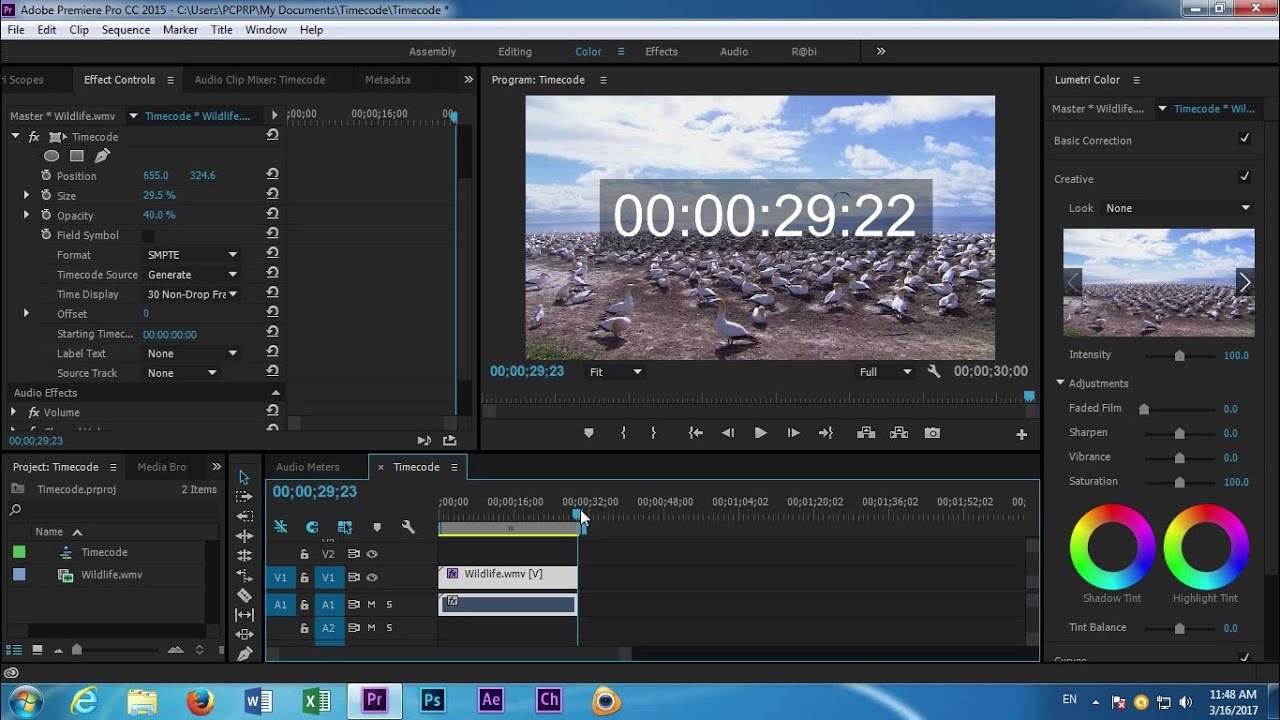Click the Export Frame camera icon
The image size is (1280, 720).
(932, 433)
